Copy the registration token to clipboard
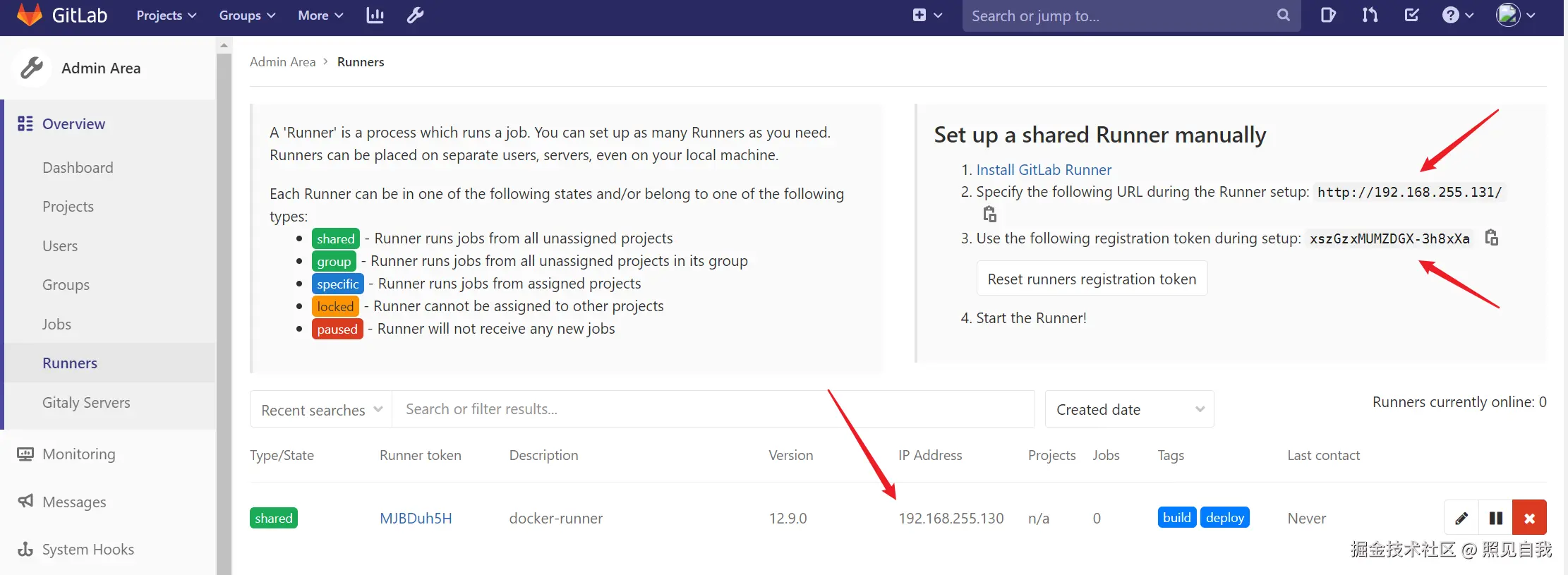The width and height of the screenshot is (1568, 575). pyautogui.click(x=1491, y=238)
